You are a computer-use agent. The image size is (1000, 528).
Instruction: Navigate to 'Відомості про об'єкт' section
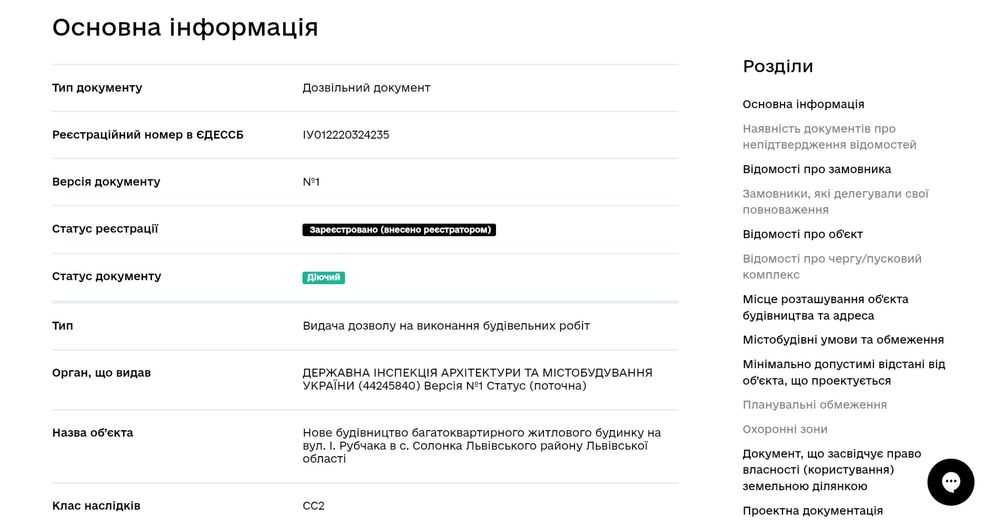pyautogui.click(x=802, y=234)
